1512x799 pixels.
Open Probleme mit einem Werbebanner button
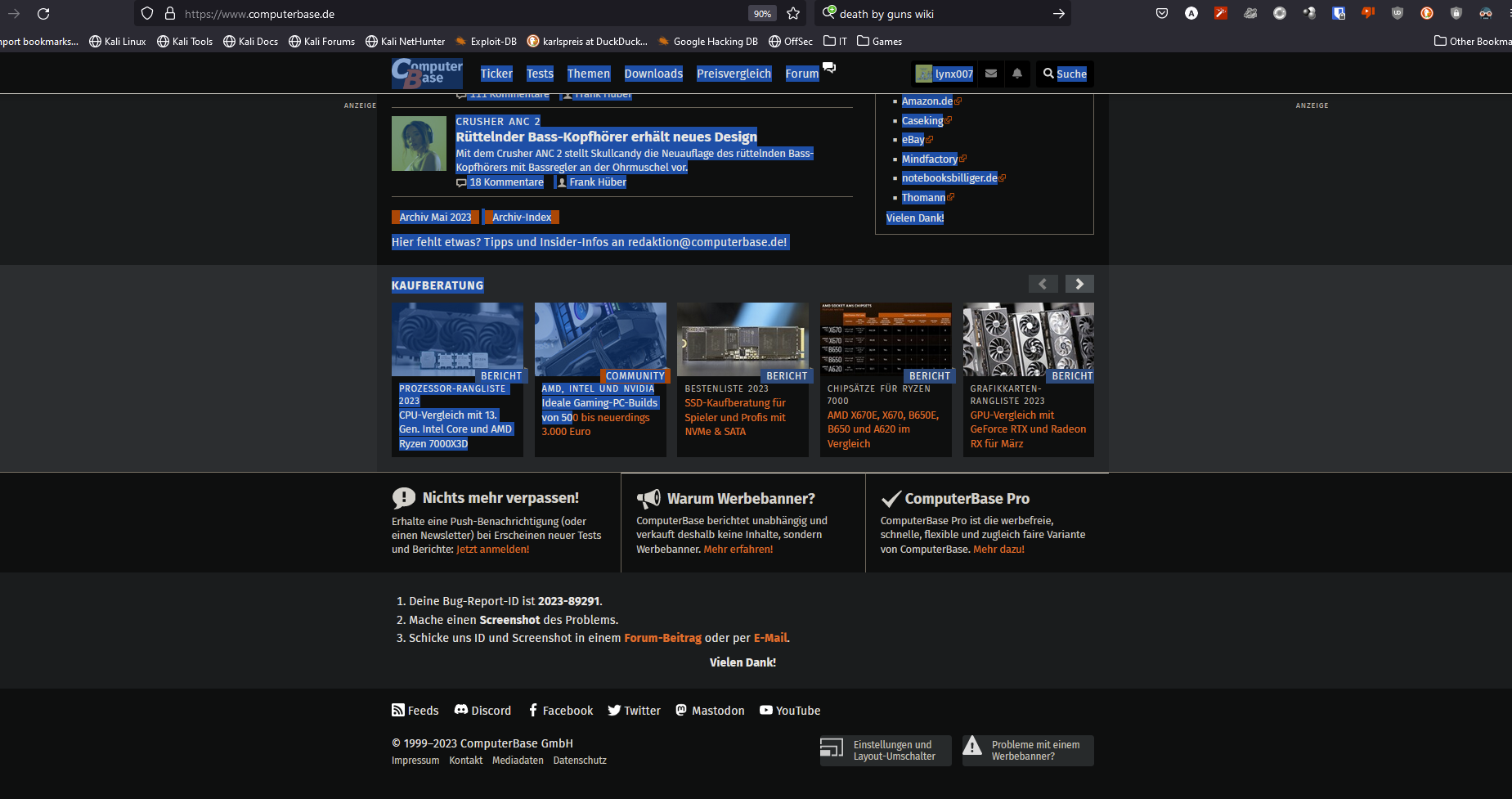pos(1028,751)
